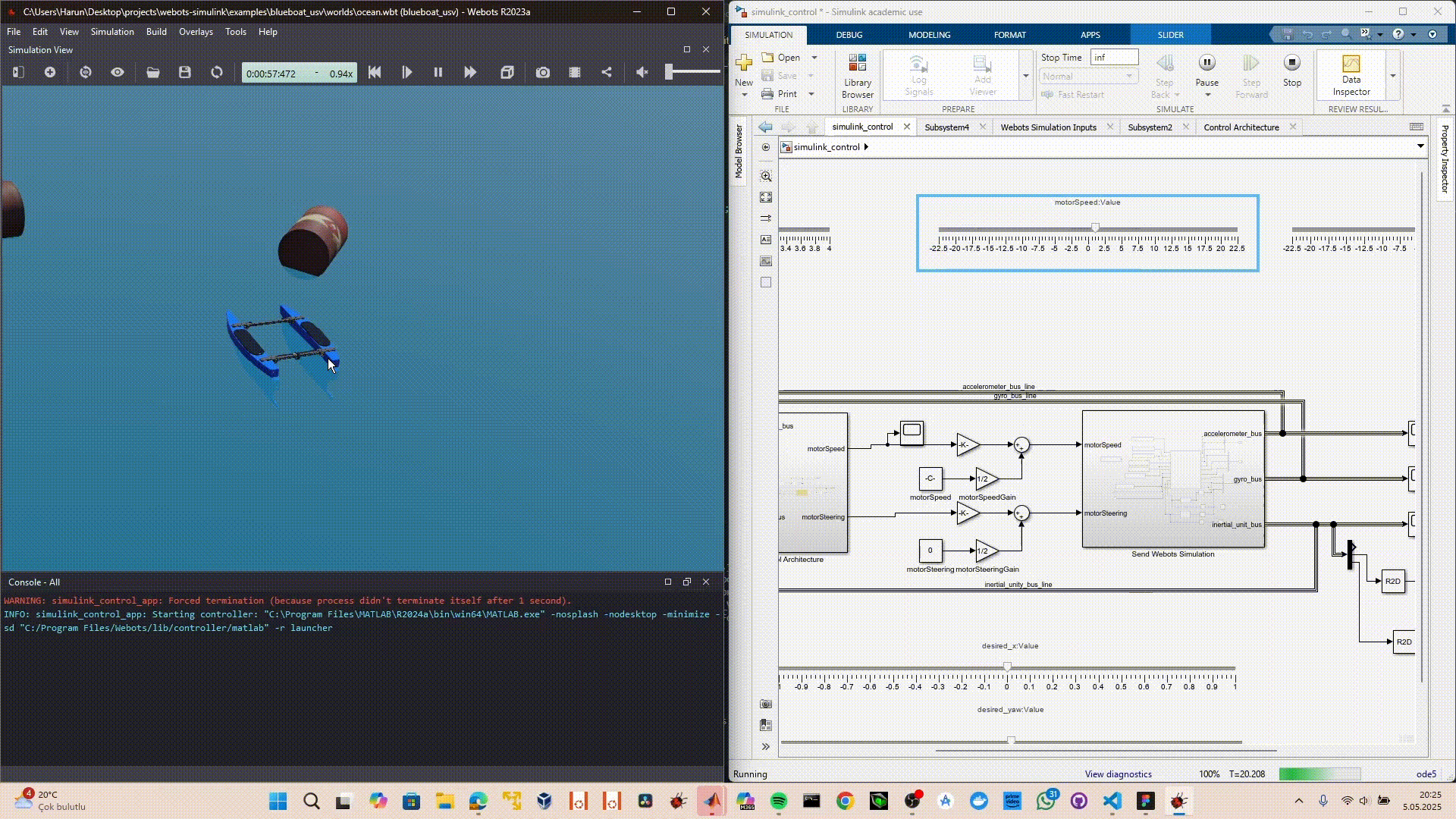Switch to the APPS ribbon tab
Image resolution: width=1456 pixels, height=819 pixels.
pos(1090,35)
